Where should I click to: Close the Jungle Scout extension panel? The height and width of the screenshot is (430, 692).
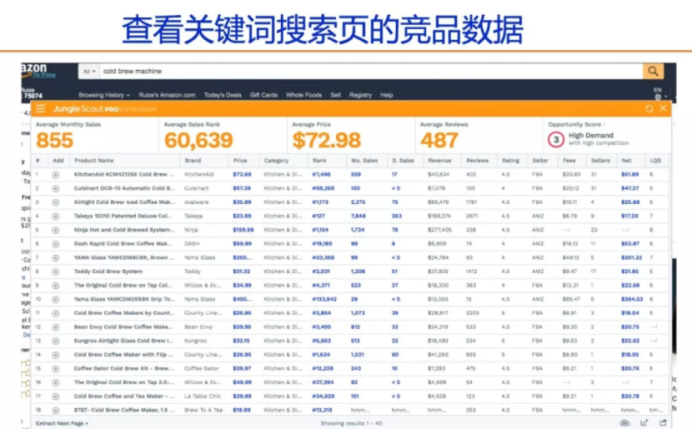pyautogui.click(x=665, y=108)
